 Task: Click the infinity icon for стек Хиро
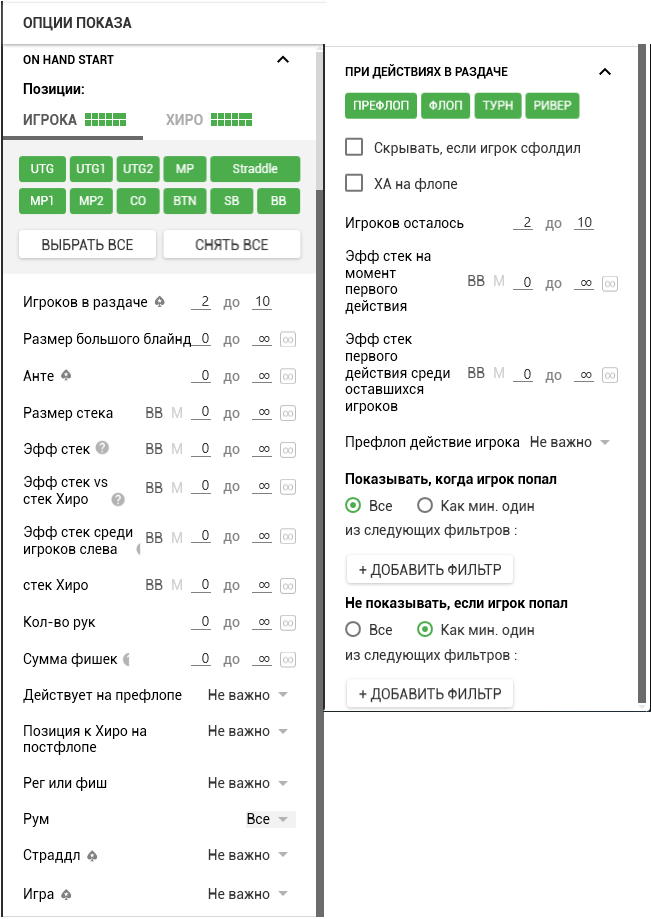point(288,585)
